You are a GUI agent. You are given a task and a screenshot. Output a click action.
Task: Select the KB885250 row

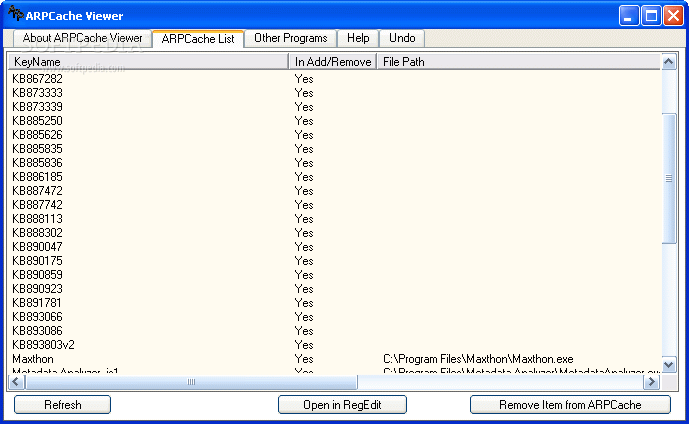(334, 121)
